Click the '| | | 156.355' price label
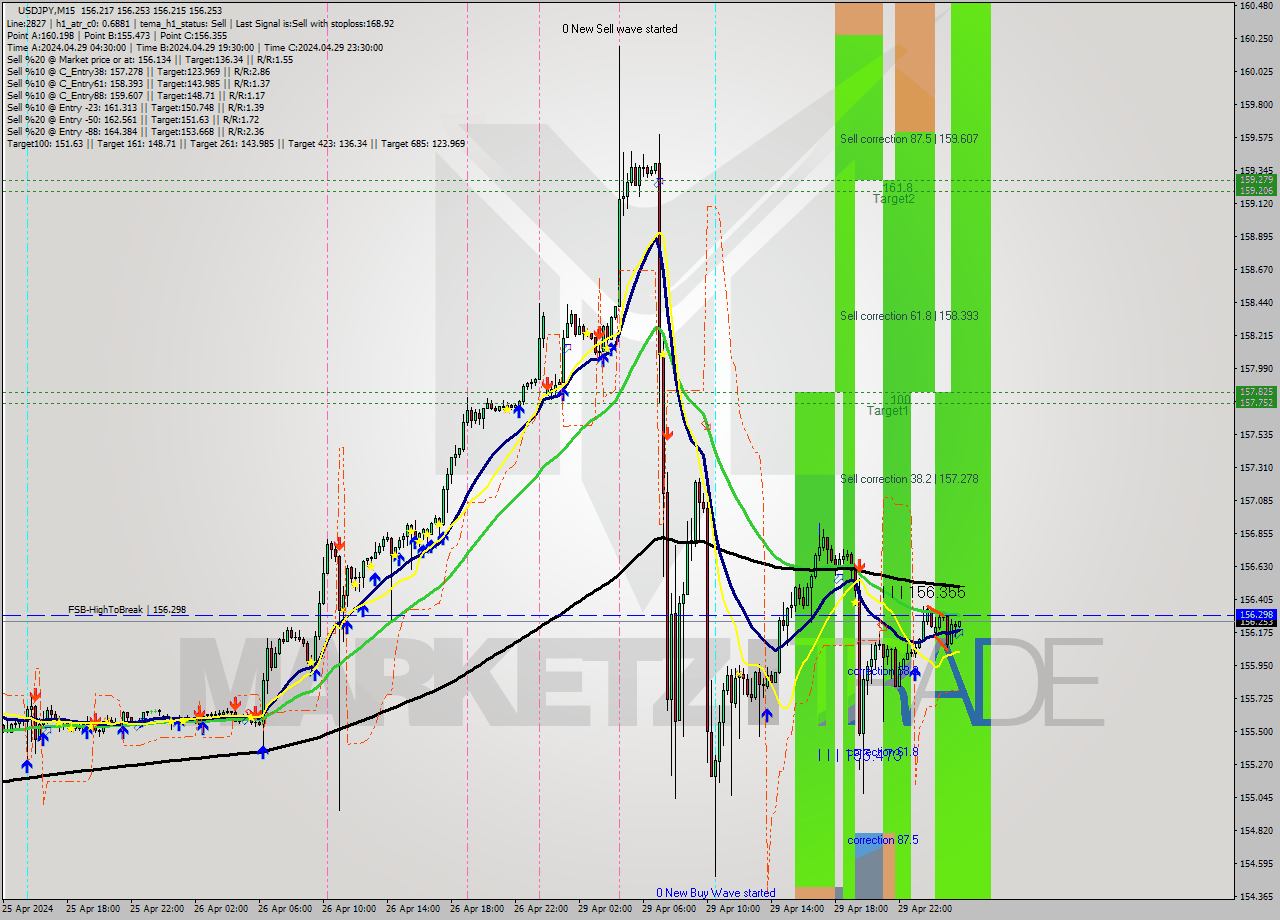This screenshot has height=920, width=1280. 923,593
